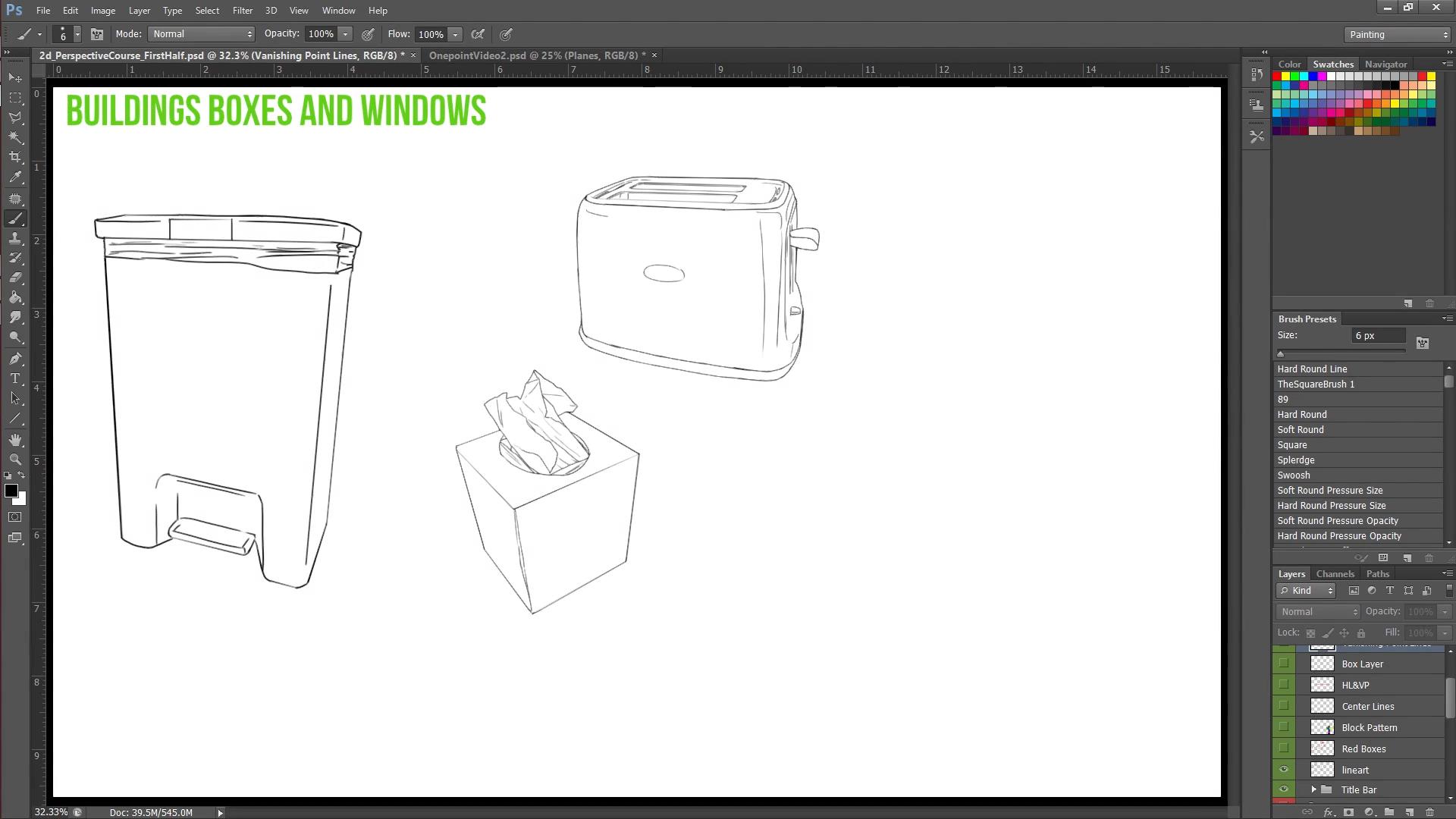Open the File menu
The image size is (1456, 819).
pyautogui.click(x=43, y=11)
